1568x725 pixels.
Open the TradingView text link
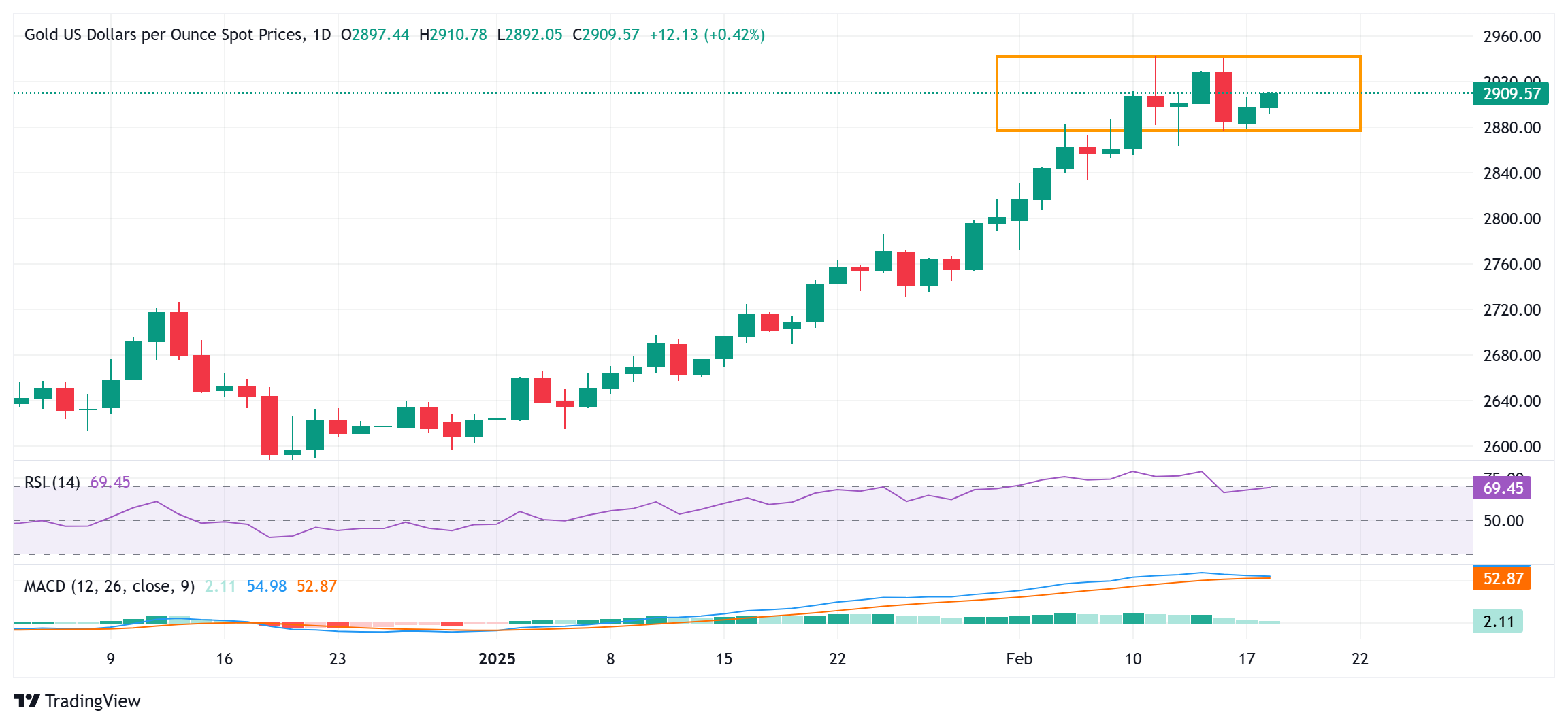(93, 701)
